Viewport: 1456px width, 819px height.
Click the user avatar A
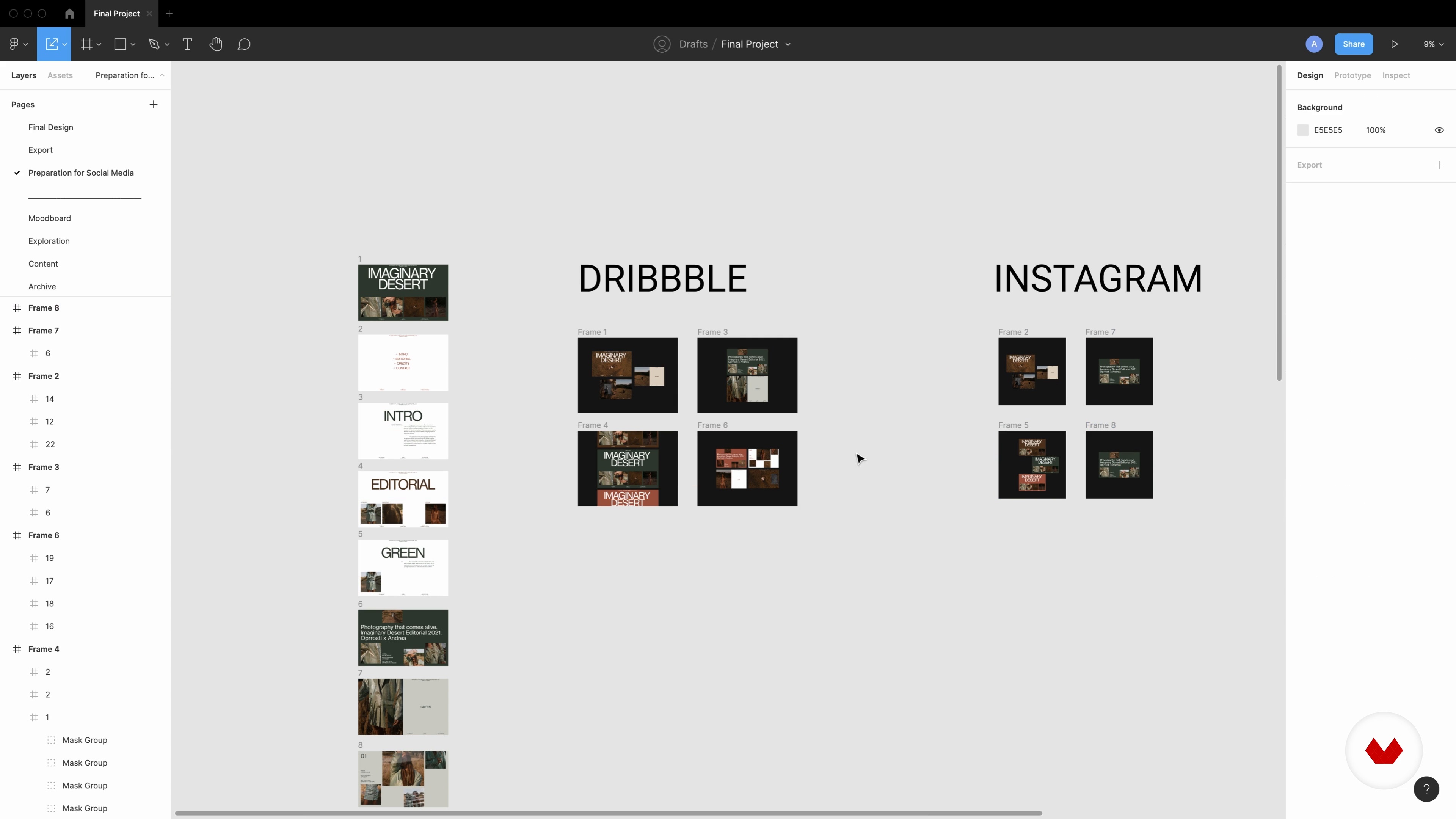pyautogui.click(x=1314, y=44)
